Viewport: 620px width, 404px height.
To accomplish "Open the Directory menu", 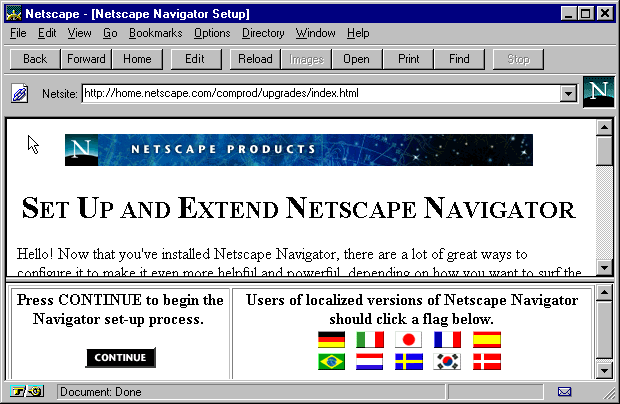I will tap(263, 33).
